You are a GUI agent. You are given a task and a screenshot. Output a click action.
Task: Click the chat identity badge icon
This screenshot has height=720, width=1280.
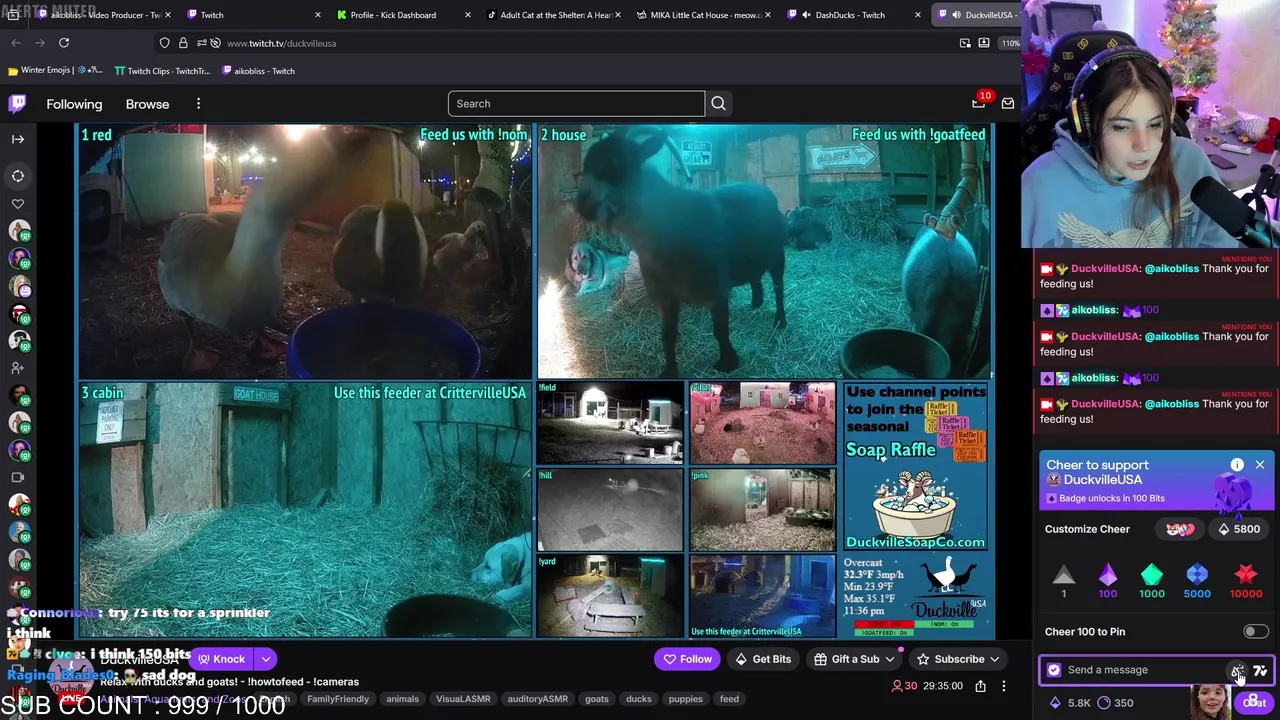(x=1054, y=670)
